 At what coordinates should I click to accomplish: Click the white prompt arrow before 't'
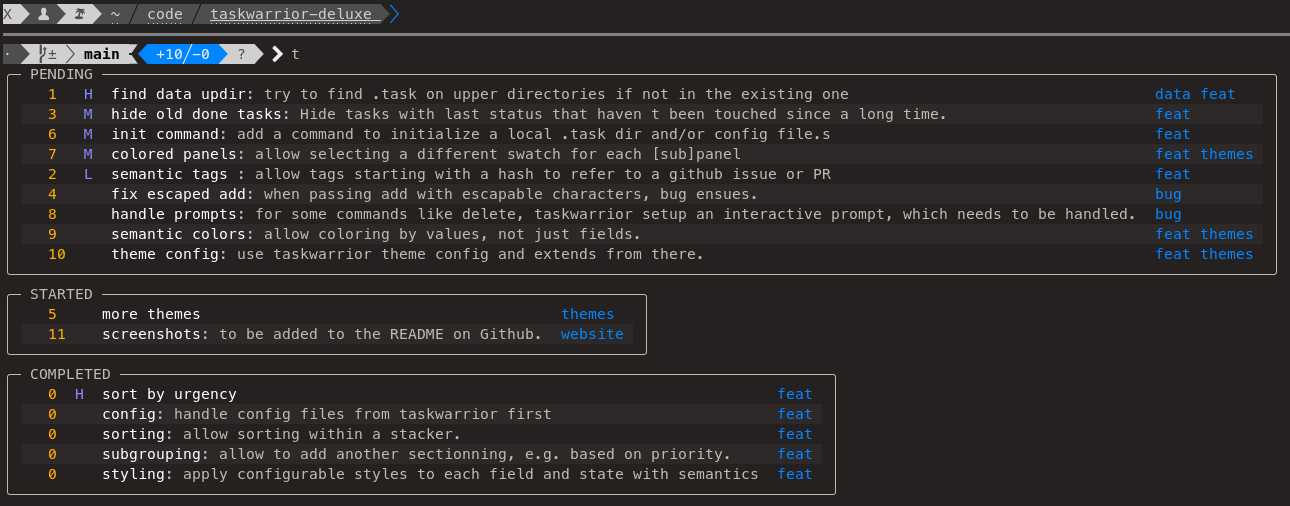point(277,54)
